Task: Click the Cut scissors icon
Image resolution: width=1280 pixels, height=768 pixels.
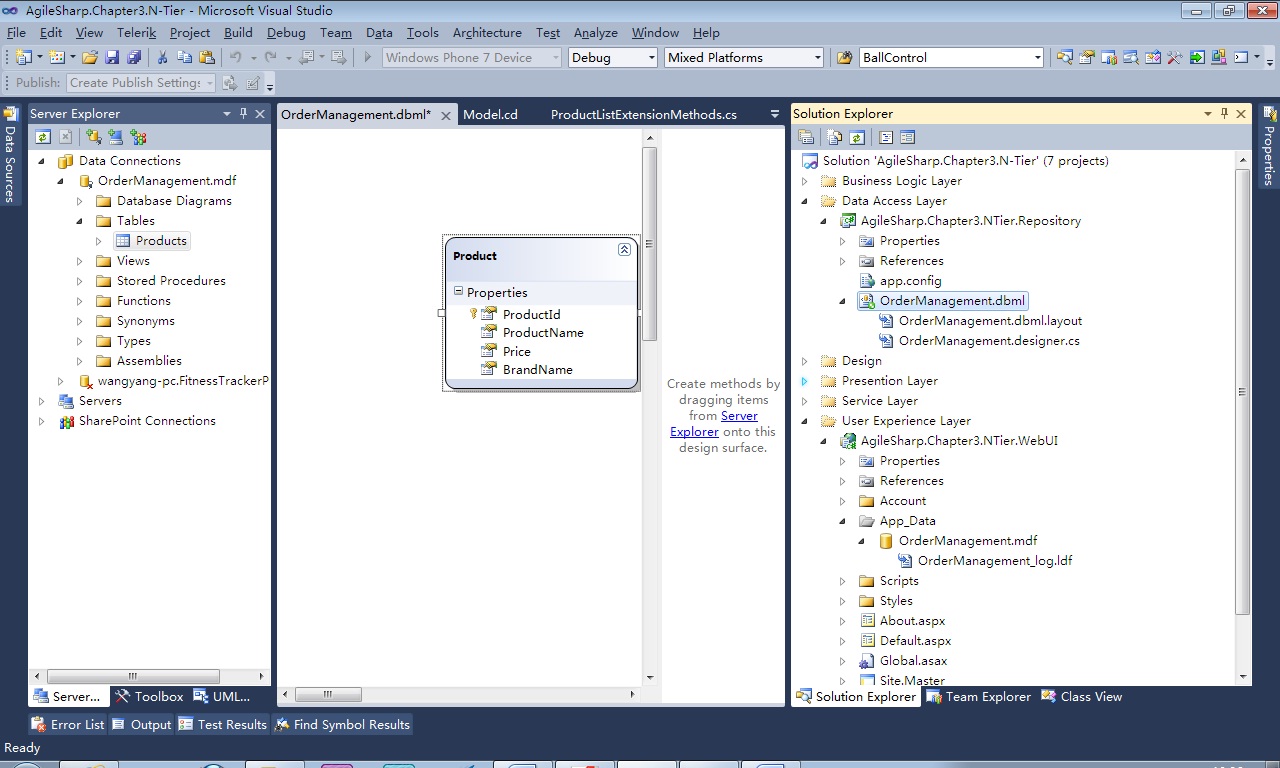Action: pos(163,57)
